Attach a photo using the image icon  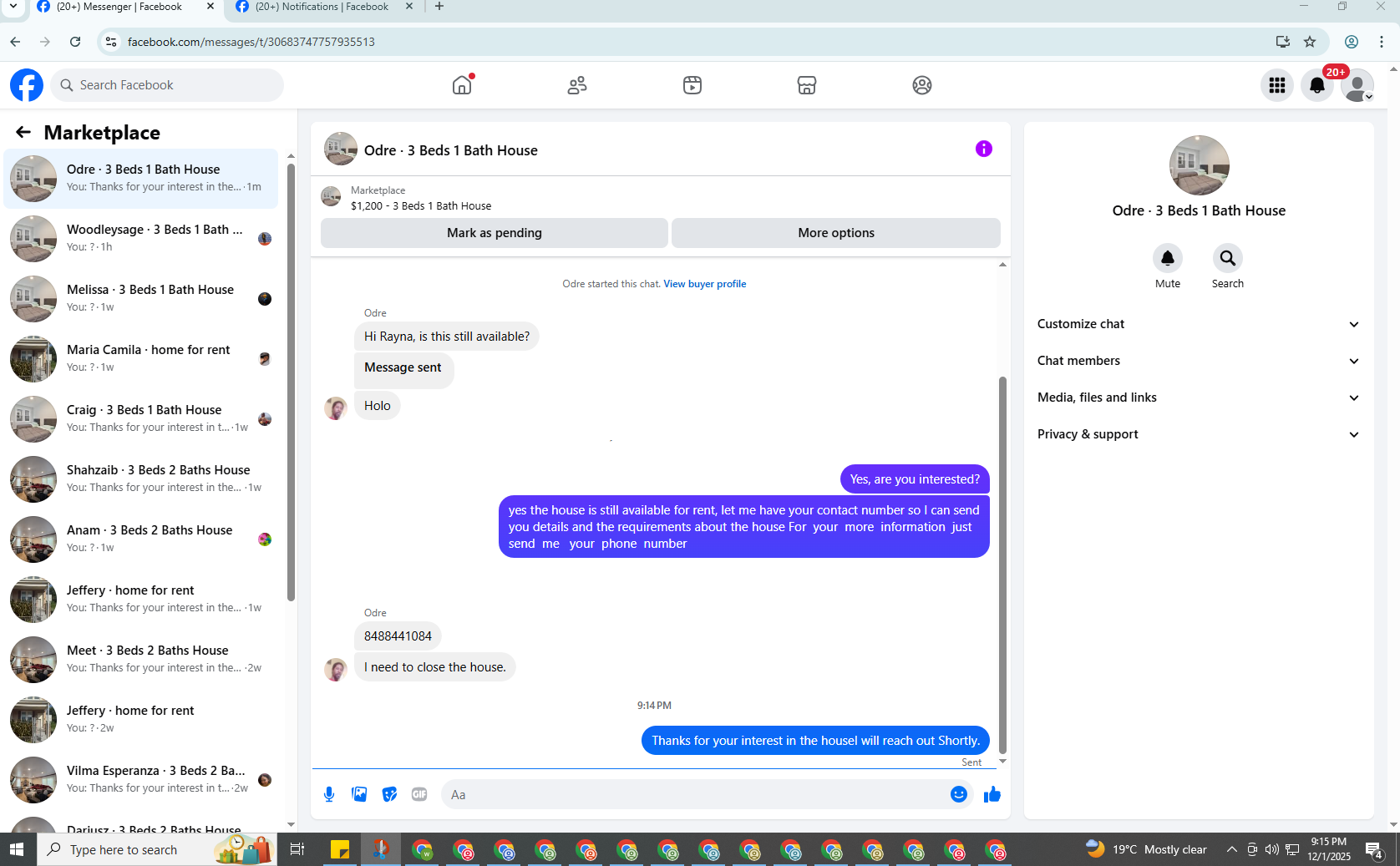pos(359,794)
